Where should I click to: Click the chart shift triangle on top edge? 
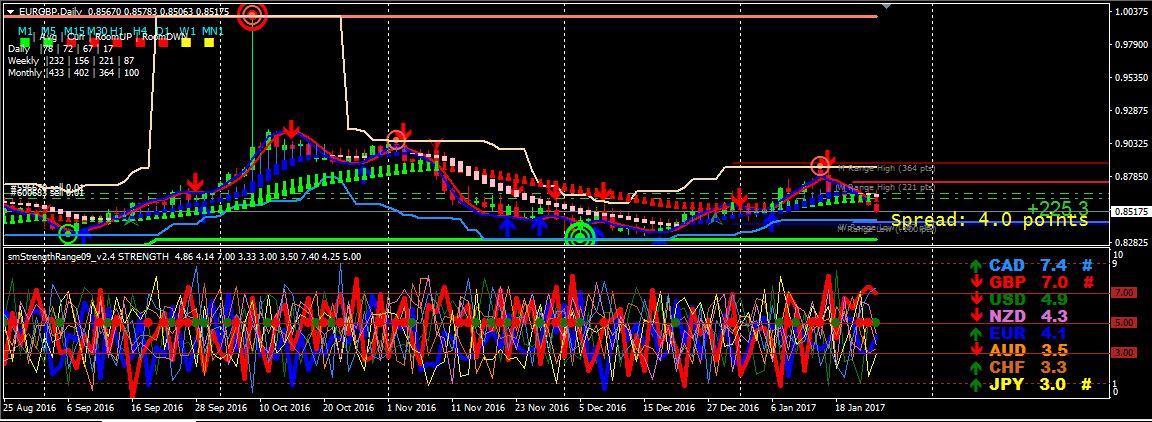(x=887, y=6)
